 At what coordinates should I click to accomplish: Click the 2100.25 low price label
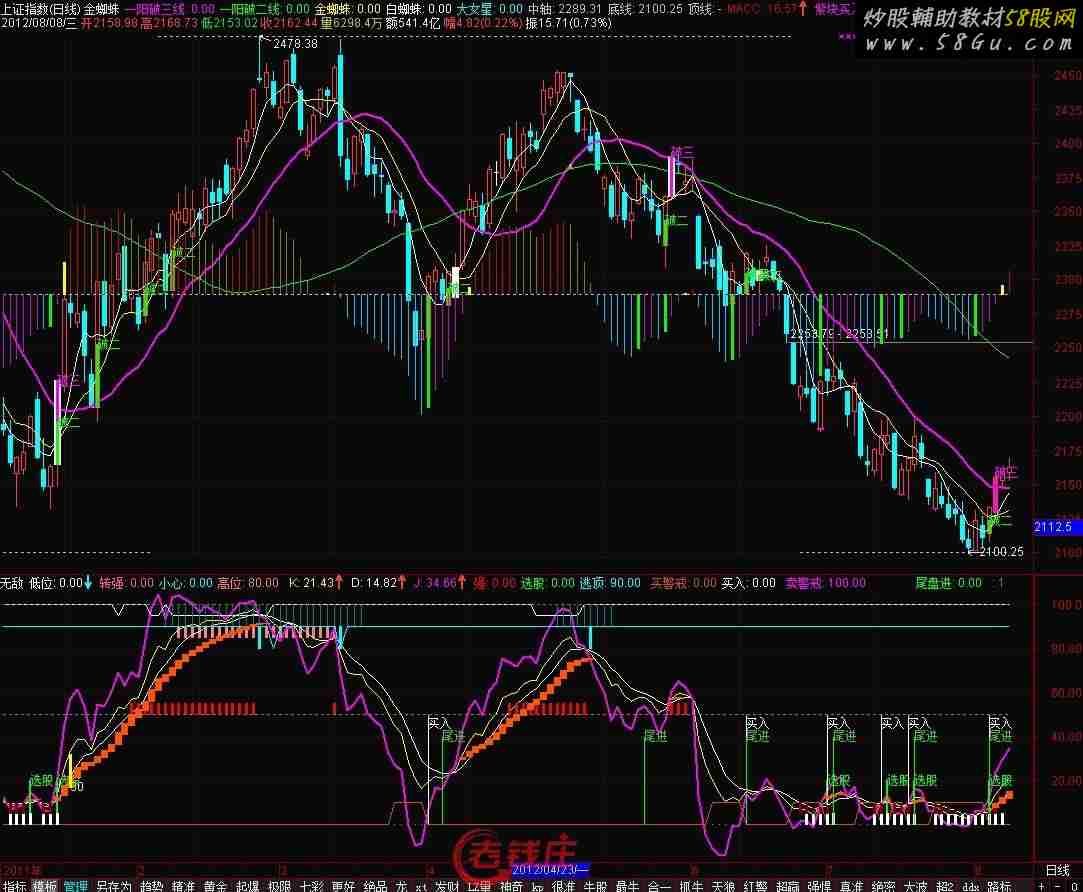1001,551
